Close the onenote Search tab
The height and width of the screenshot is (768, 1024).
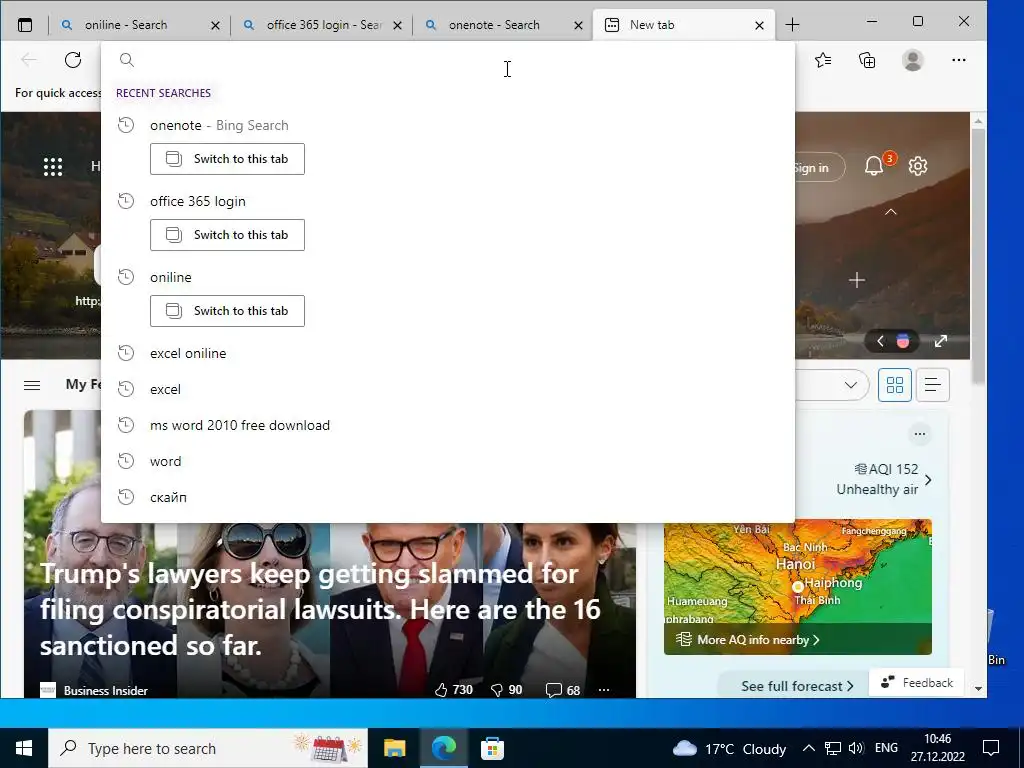(579, 25)
